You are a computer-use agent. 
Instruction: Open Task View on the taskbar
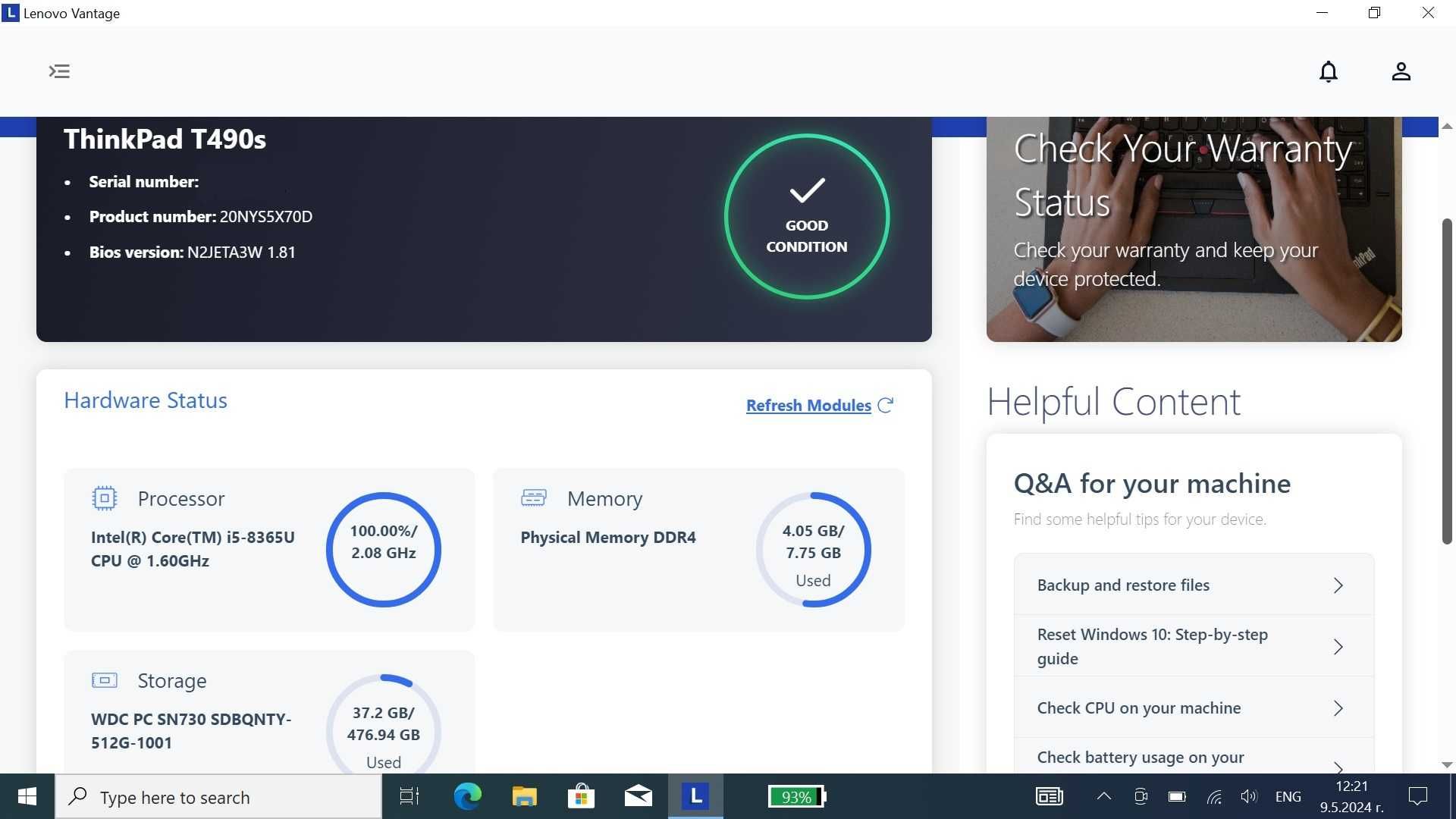click(x=409, y=796)
